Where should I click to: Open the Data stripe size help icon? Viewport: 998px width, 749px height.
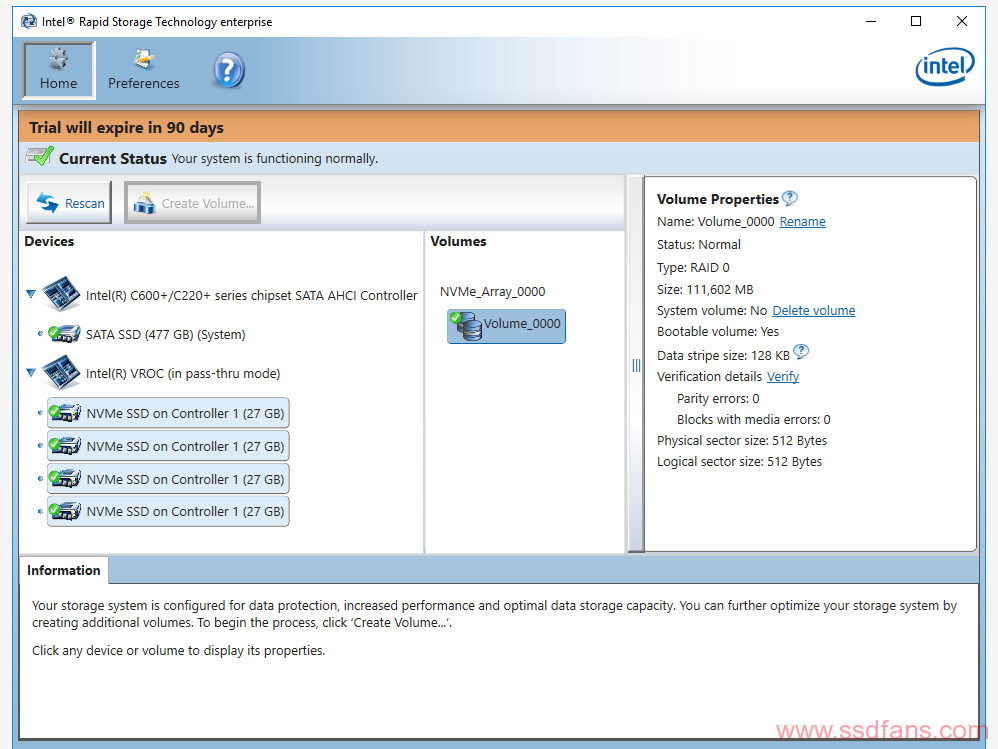click(801, 351)
